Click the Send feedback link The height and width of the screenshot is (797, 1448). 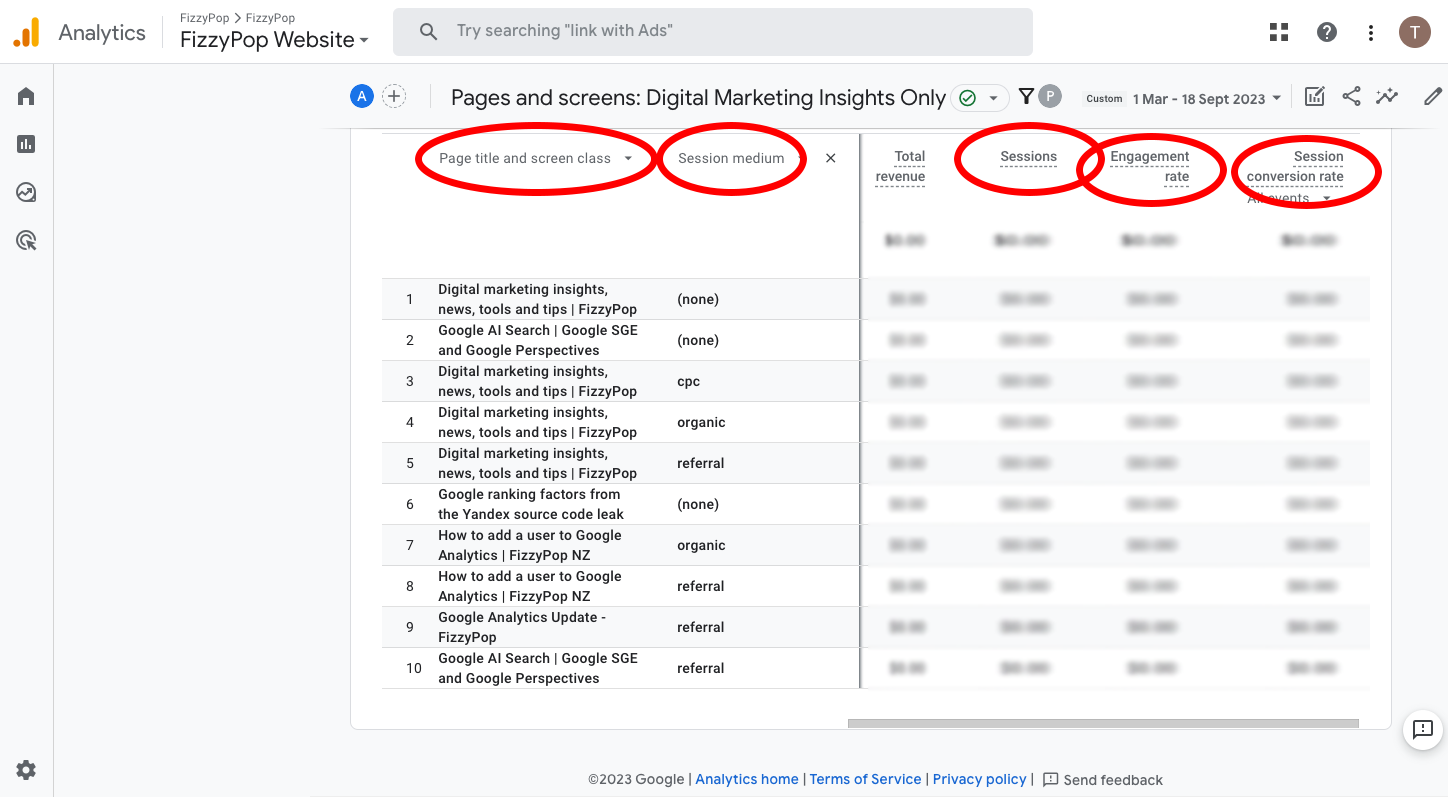[1102, 780]
